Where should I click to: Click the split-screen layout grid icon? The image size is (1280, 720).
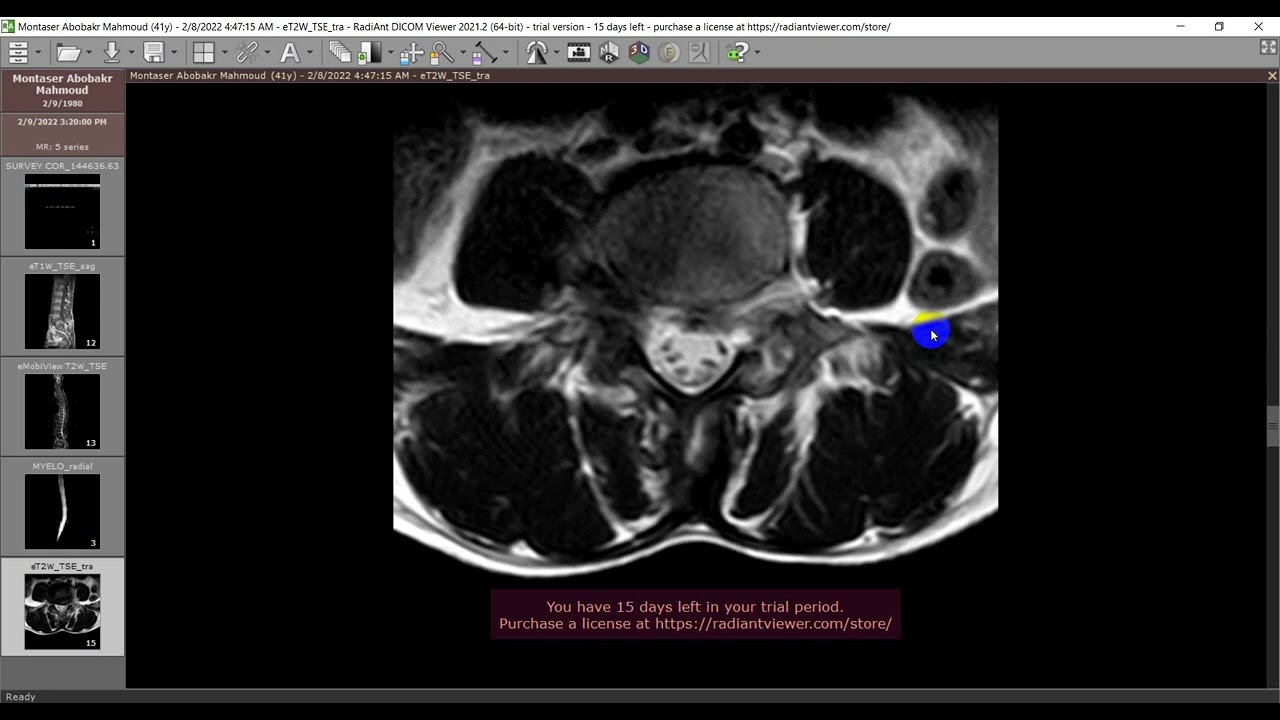(204, 52)
